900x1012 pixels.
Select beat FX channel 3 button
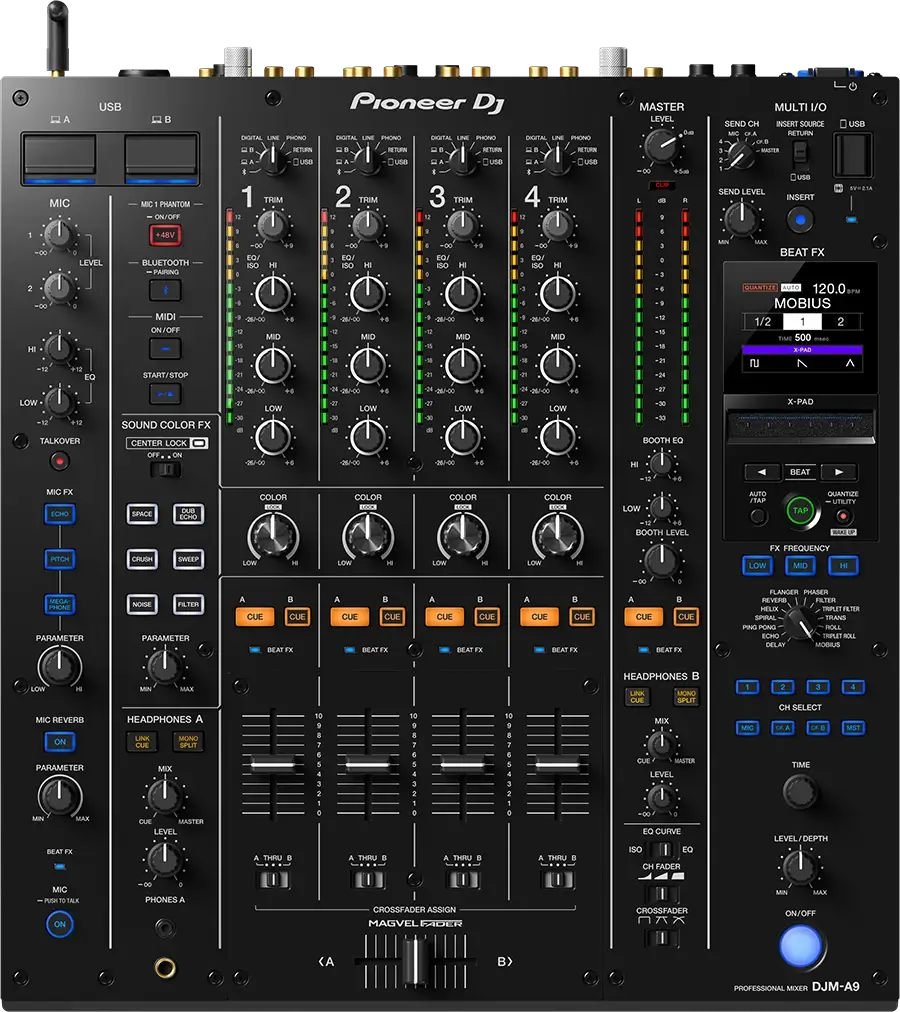click(x=818, y=687)
